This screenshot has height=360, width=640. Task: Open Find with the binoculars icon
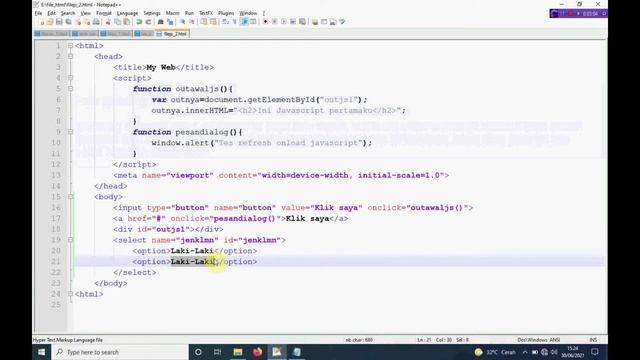coord(160,22)
